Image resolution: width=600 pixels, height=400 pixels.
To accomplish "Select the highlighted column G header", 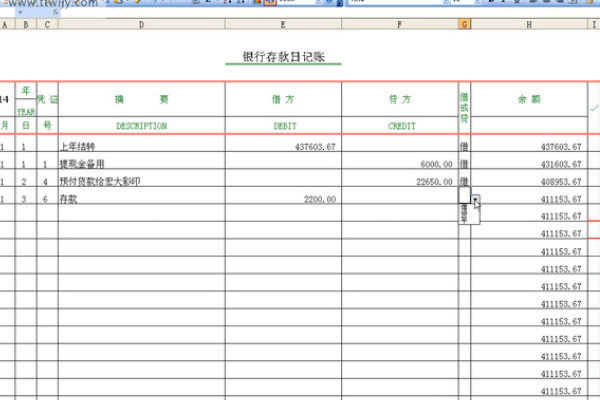I will pyautogui.click(x=464, y=23).
